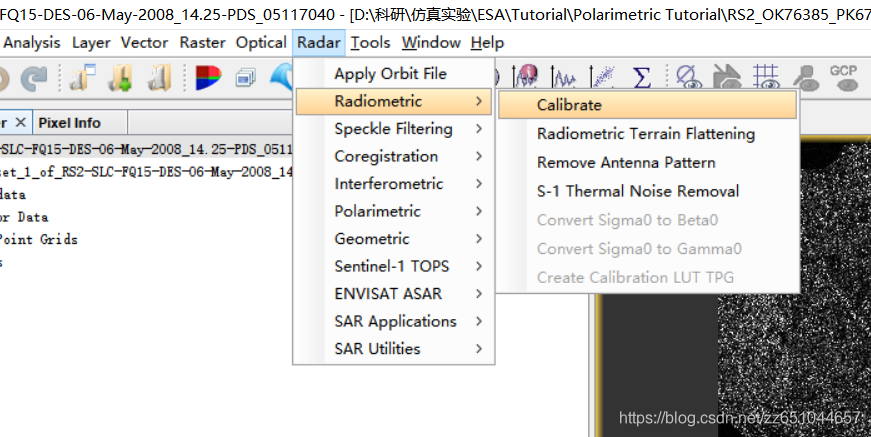Expand the Speckle Filtering submenu
This screenshot has width=871, height=437.
(394, 129)
